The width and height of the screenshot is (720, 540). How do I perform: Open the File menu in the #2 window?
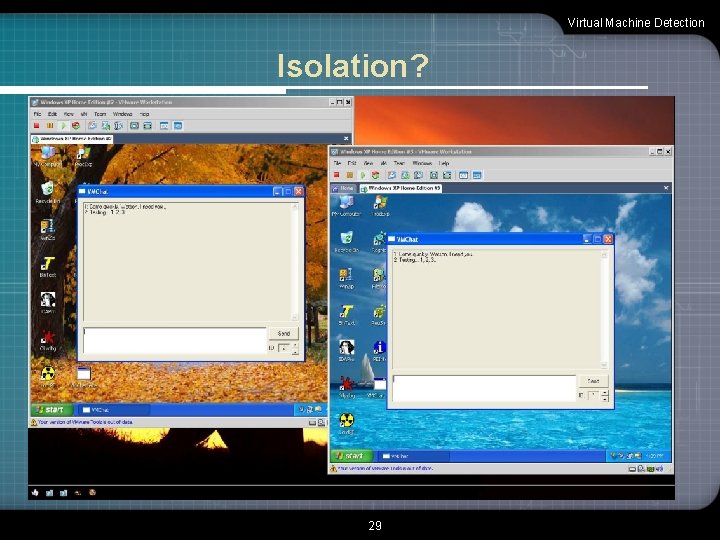(x=38, y=114)
